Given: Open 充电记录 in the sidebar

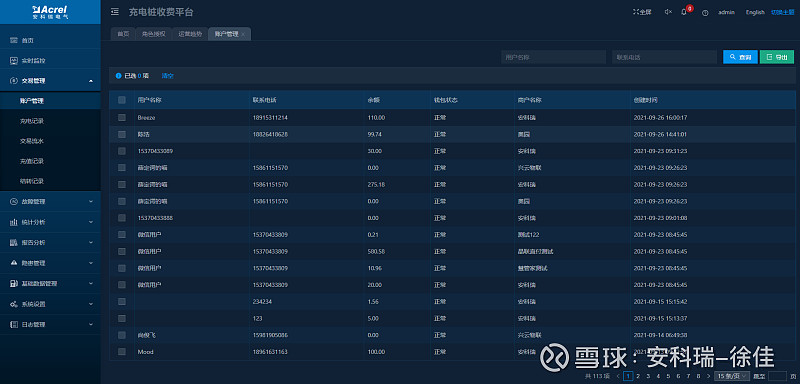Looking at the screenshot, I should pos(32,121).
